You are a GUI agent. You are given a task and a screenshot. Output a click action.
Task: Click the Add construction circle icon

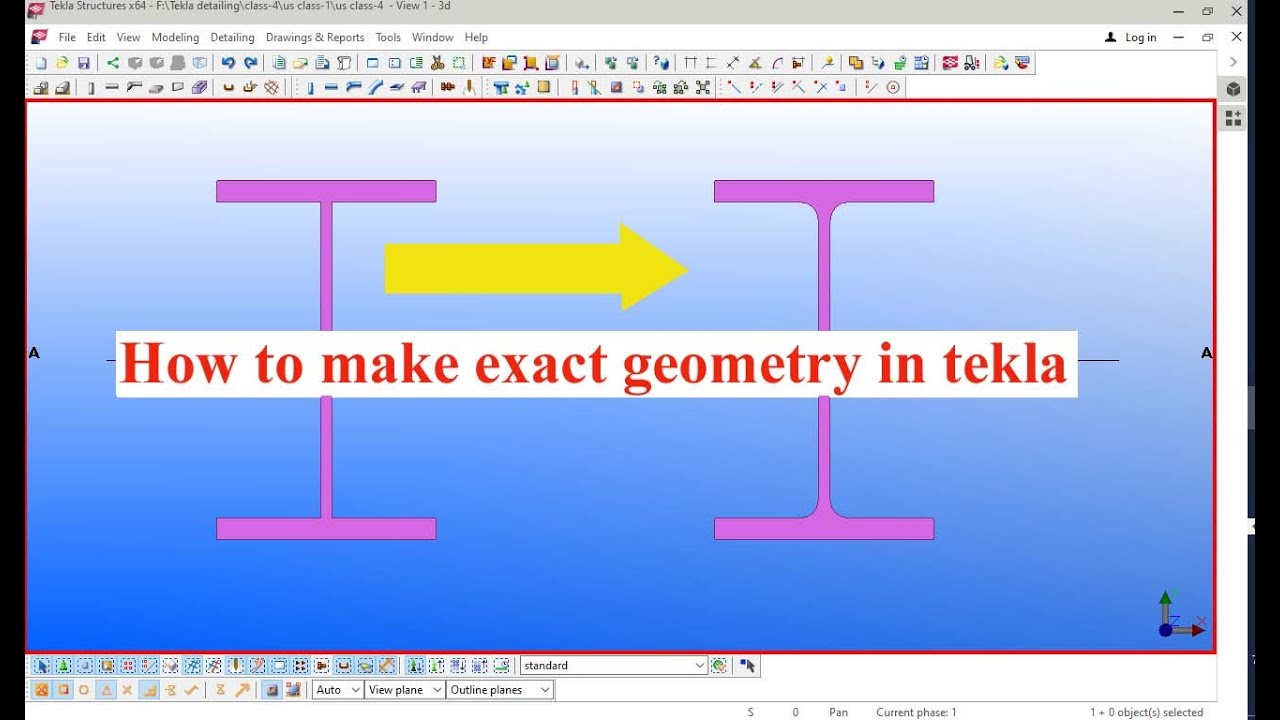pos(893,87)
